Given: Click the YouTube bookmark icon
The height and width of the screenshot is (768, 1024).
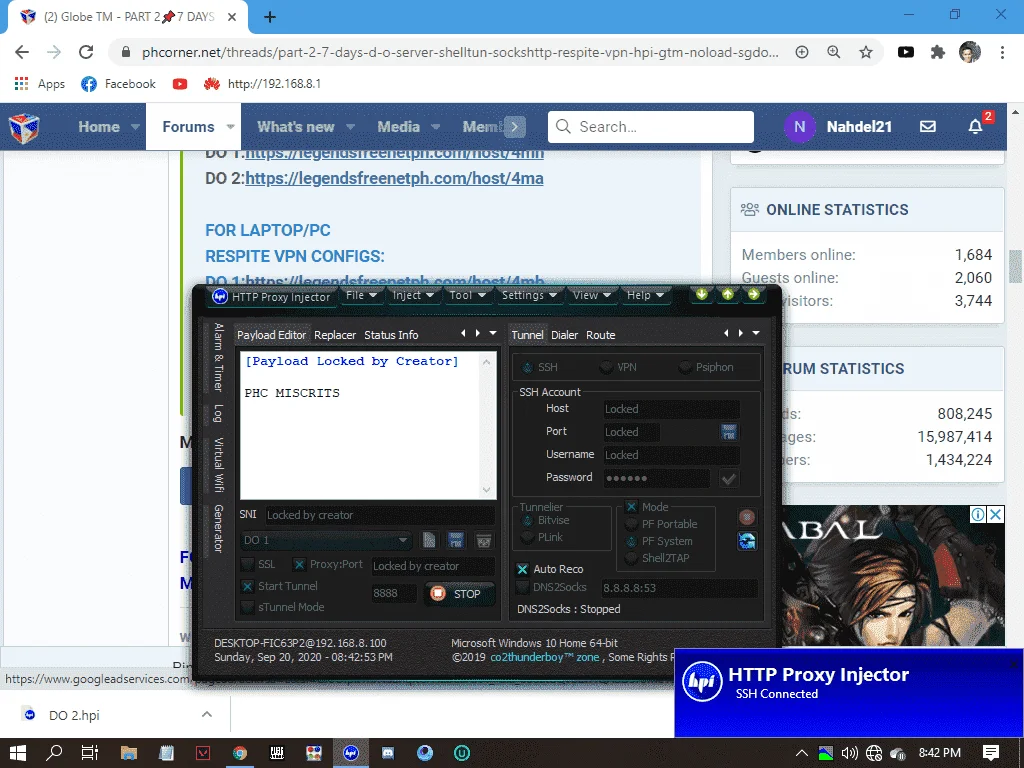Looking at the screenshot, I should point(180,84).
